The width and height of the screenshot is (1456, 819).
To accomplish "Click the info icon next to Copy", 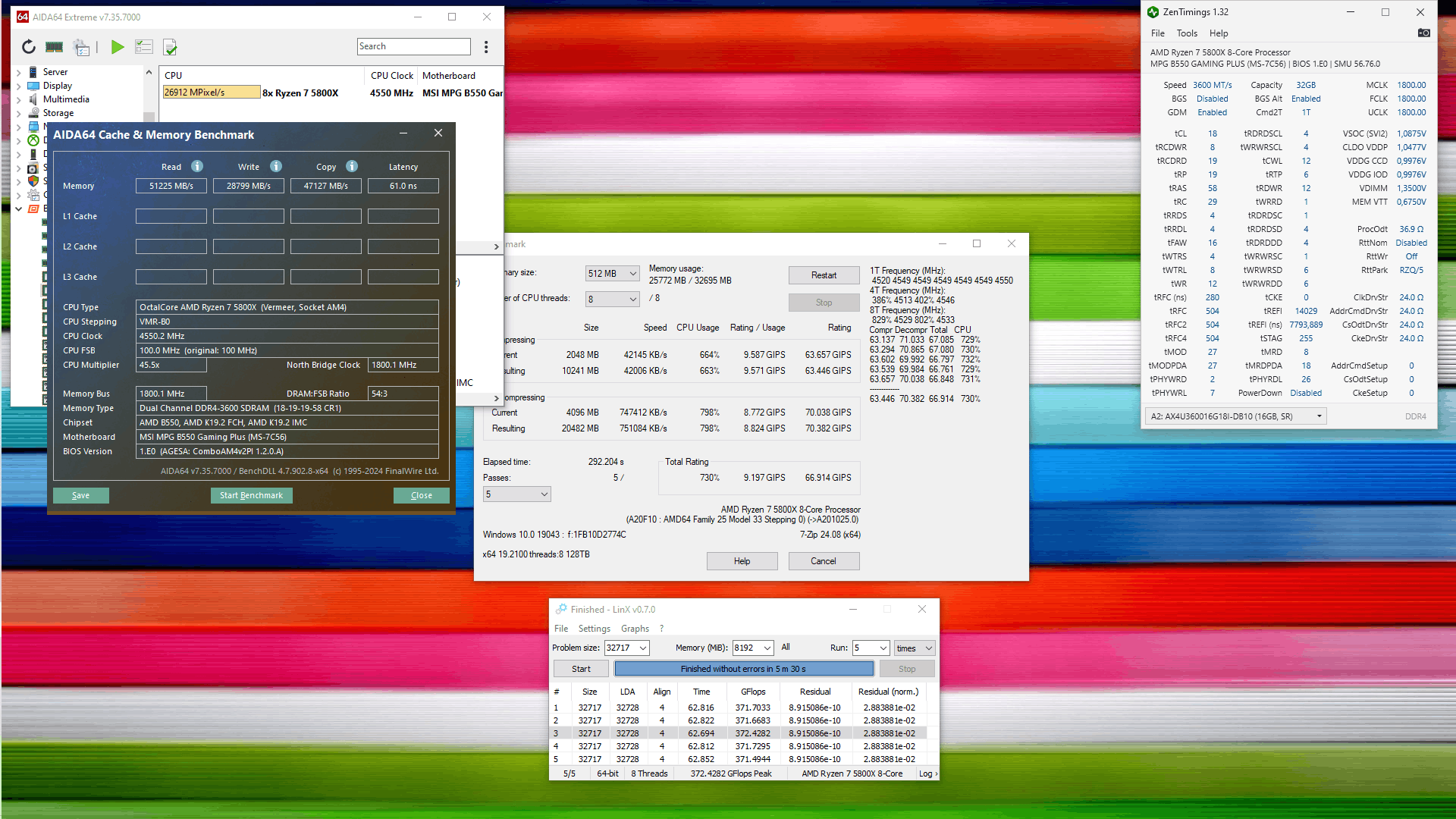I will click(352, 167).
